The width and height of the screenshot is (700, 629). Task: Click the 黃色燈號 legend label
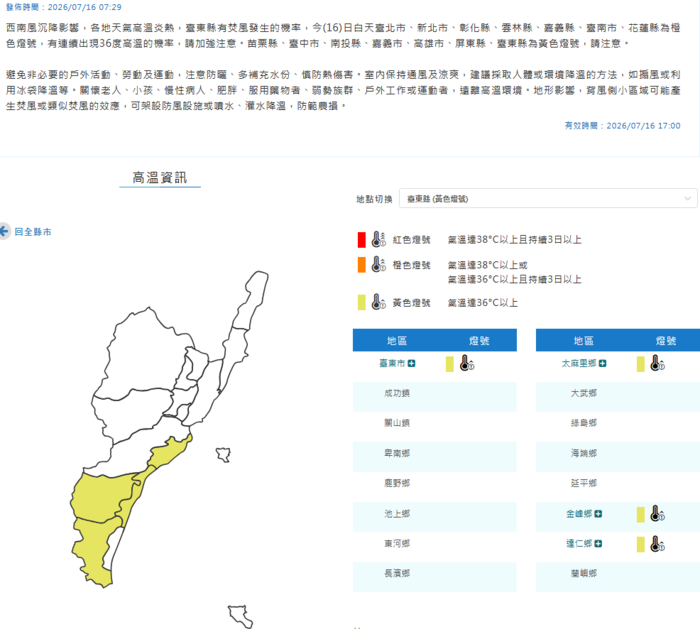[x=411, y=303]
